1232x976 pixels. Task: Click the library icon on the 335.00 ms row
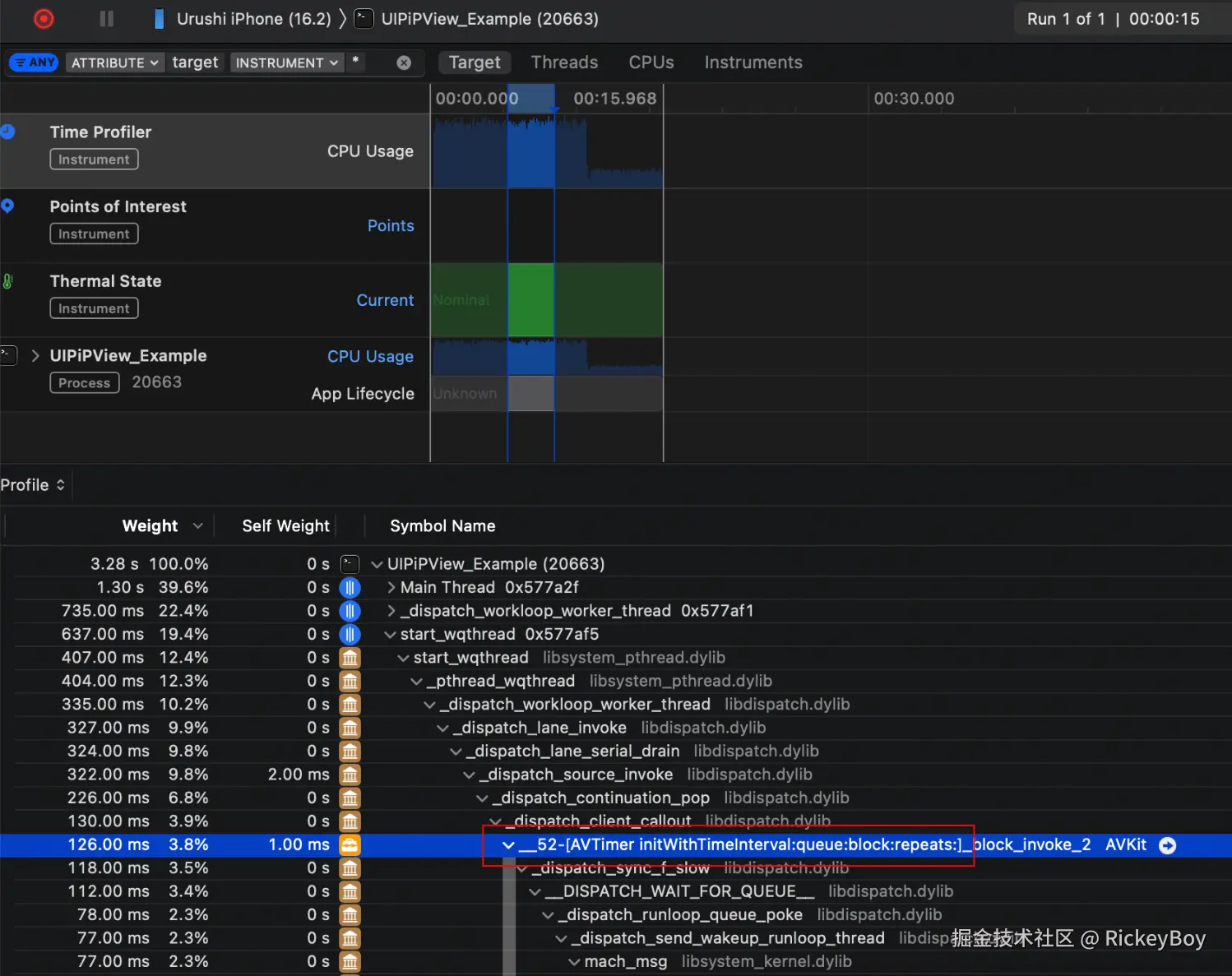coord(350,705)
